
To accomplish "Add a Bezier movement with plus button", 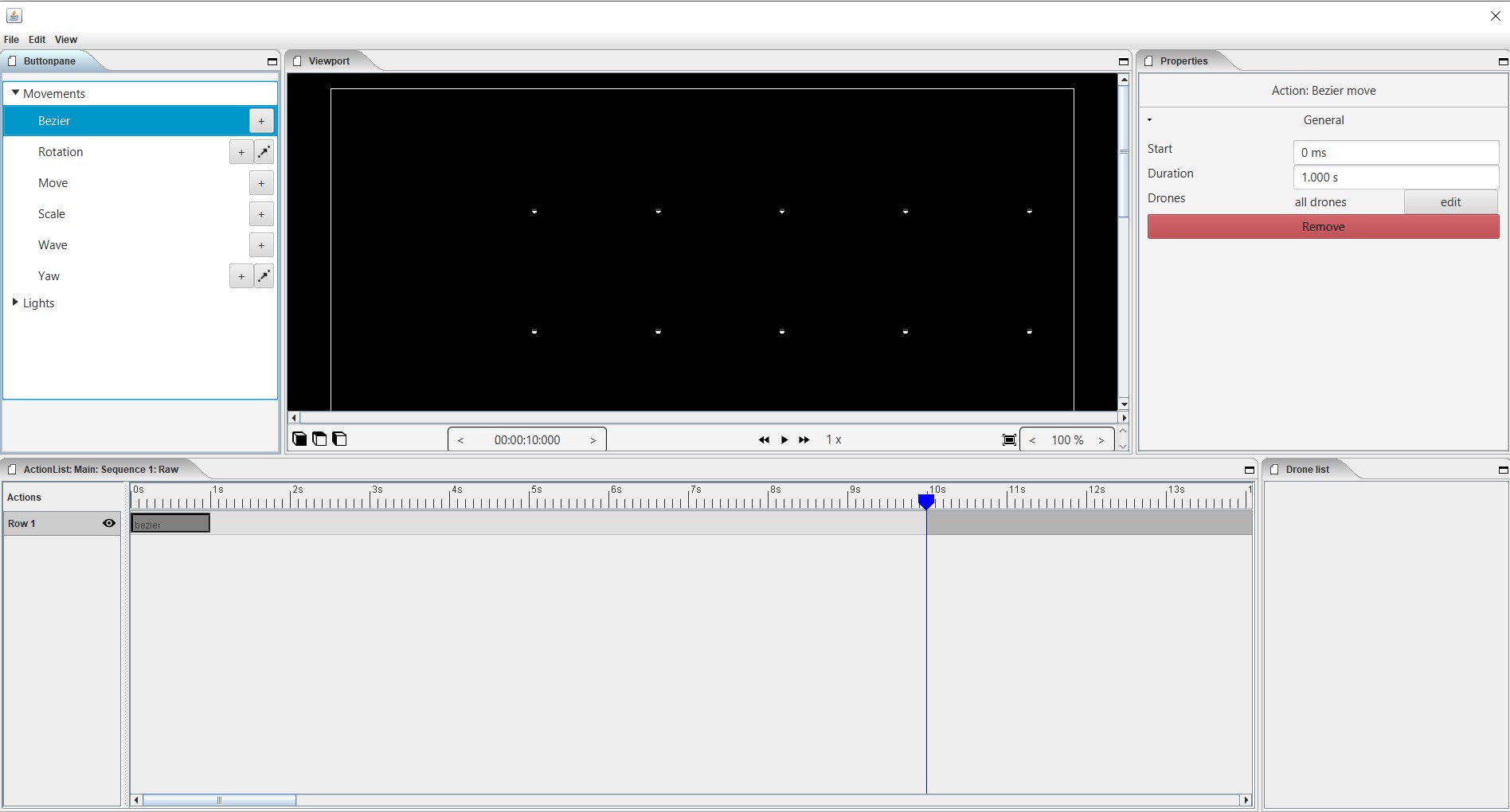I will click(261, 121).
